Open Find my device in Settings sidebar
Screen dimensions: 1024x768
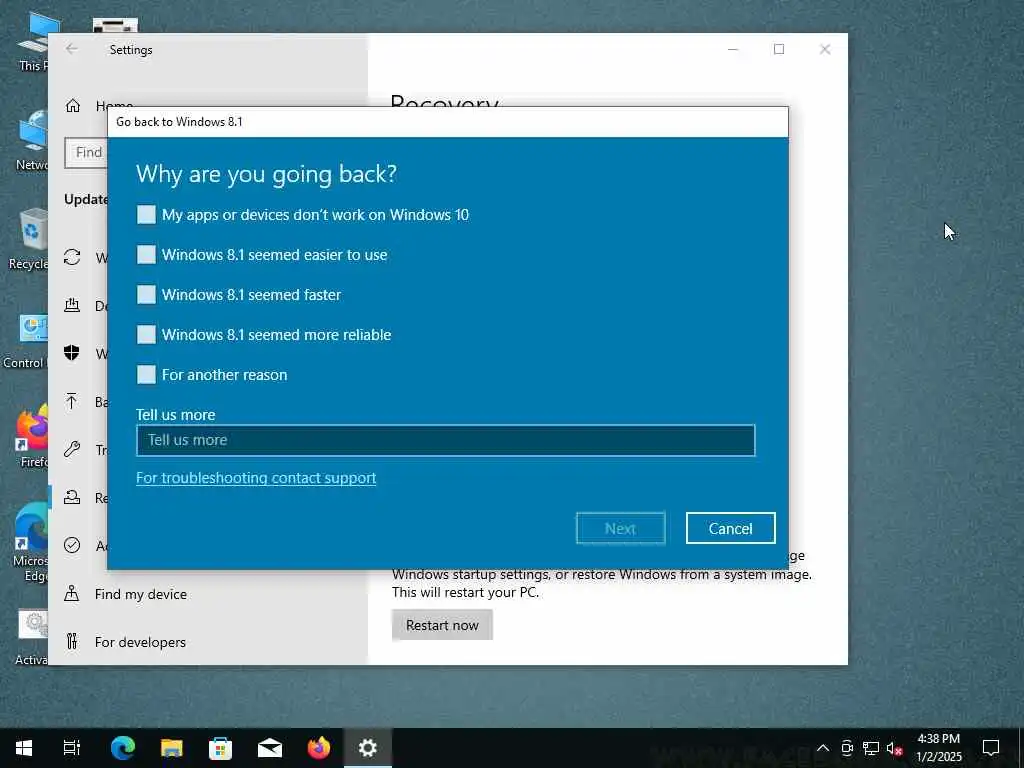tap(140, 594)
